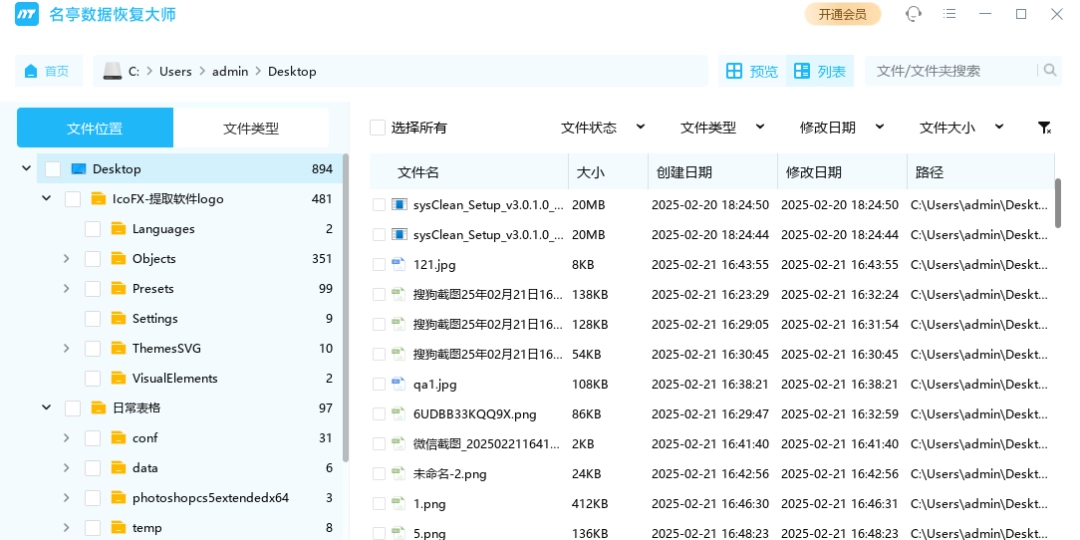Screen dimensions: 1080x540
Task: Click the search magnifier icon
Action: click(1049, 71)
